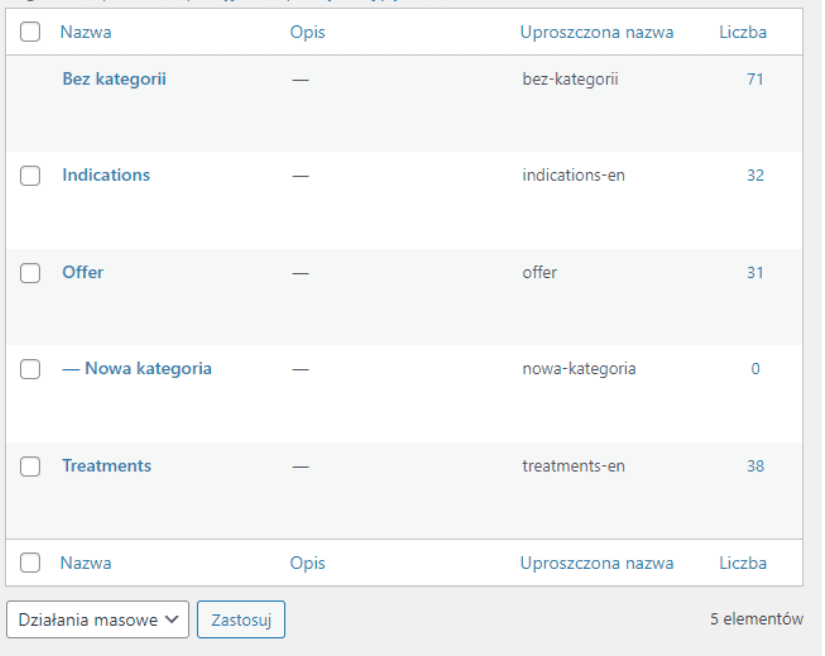
Task: Check the box next to Offer
Action: click(30, 273)
